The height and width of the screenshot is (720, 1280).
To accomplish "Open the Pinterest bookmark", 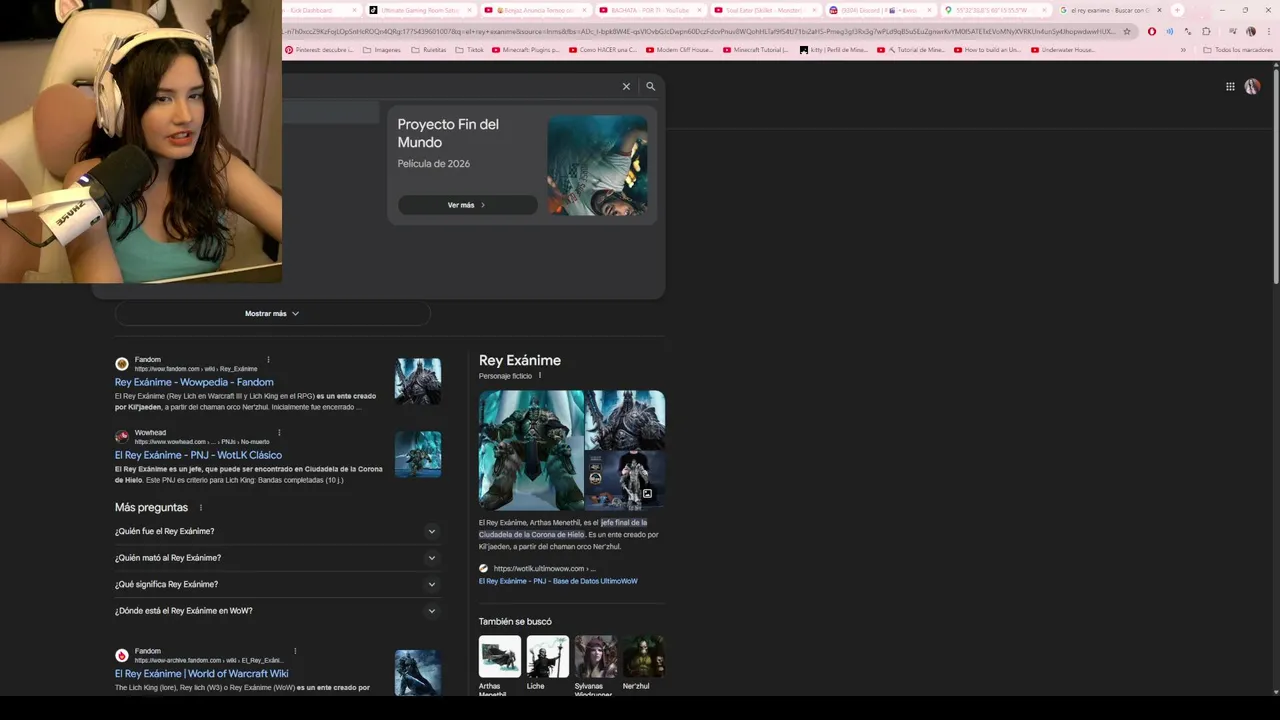I will click(x=319, y=50).
